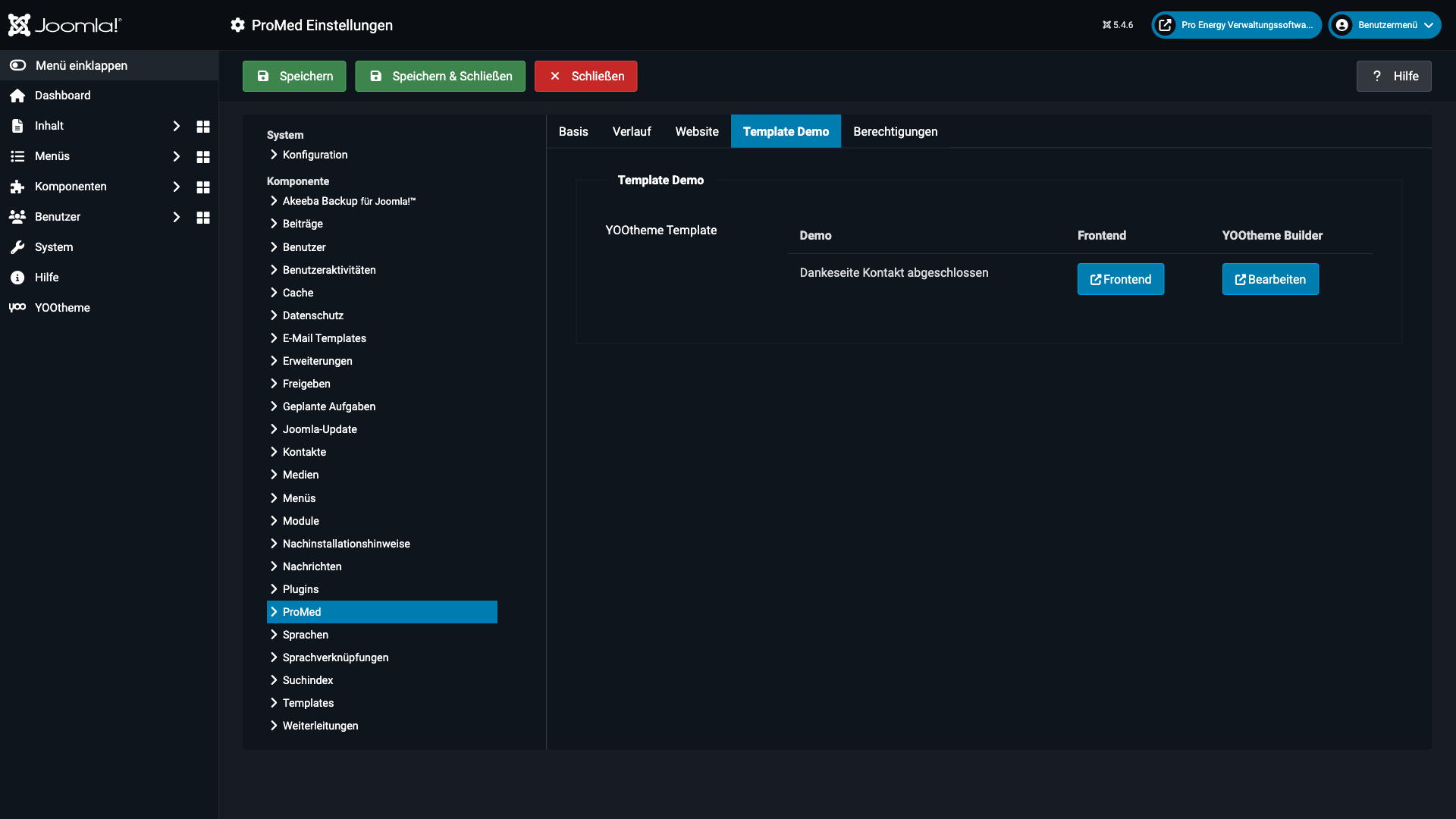Click the Speichern button
Viewport: 1456px width, 819px height.
pos(294,76)
